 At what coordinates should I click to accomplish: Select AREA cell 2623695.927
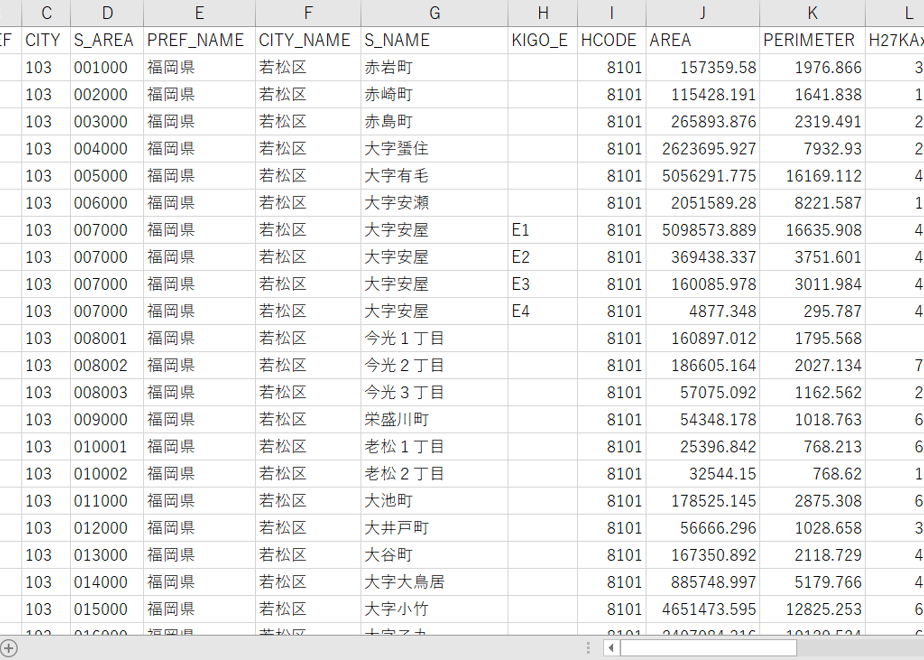(702, 148)
